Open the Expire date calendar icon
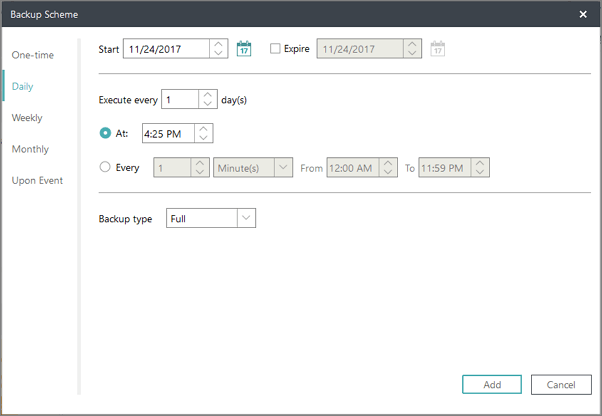 (x=438, y=49)
